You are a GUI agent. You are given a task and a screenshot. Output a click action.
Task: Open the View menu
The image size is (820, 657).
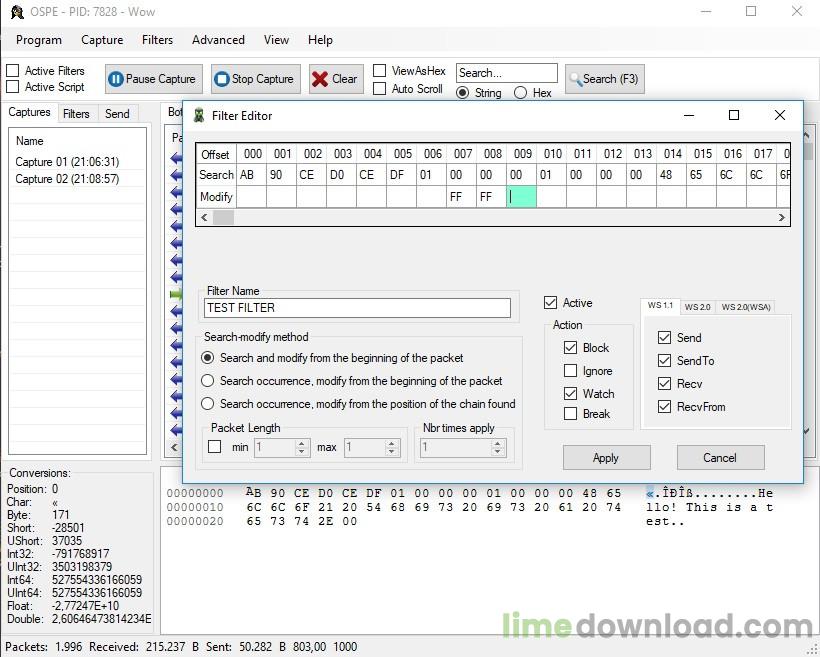276,40
